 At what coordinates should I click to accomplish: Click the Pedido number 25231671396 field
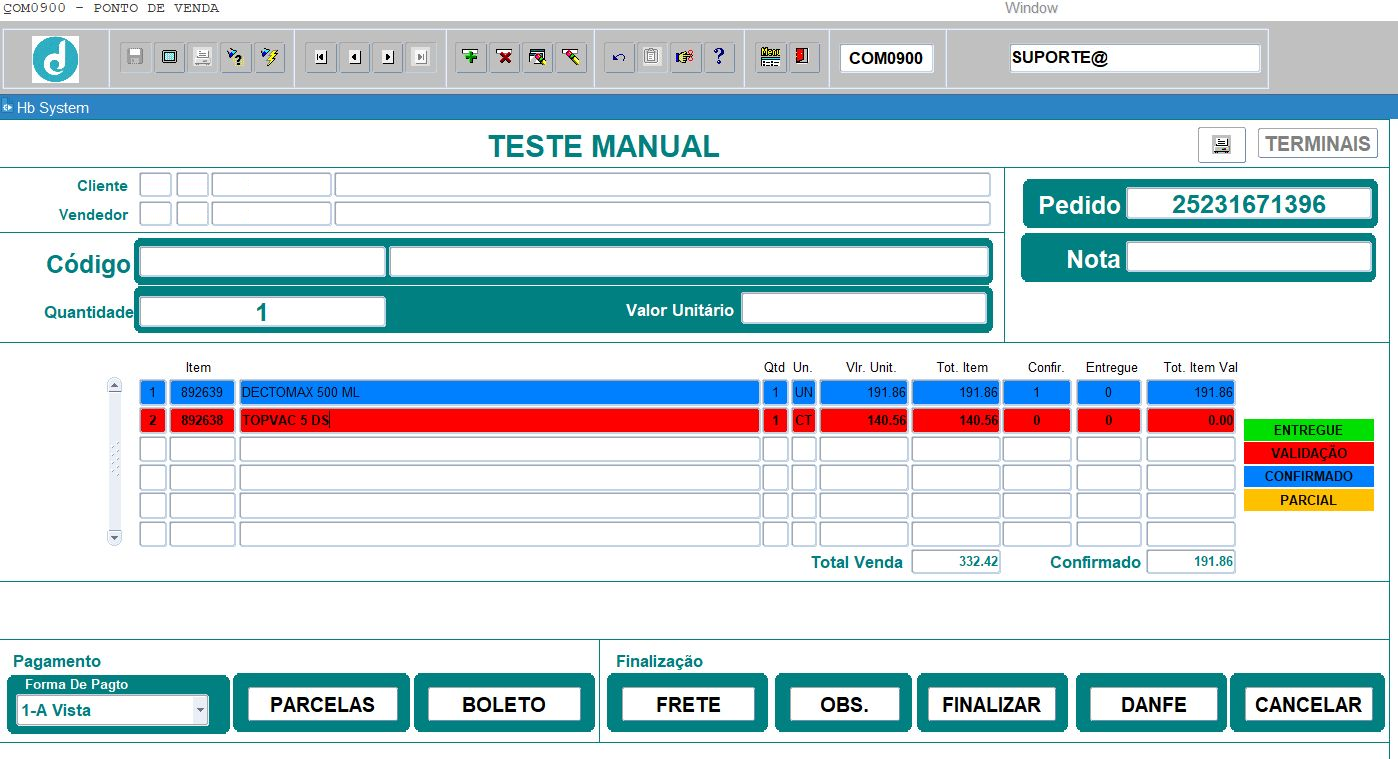click(x=1249, y=204)
